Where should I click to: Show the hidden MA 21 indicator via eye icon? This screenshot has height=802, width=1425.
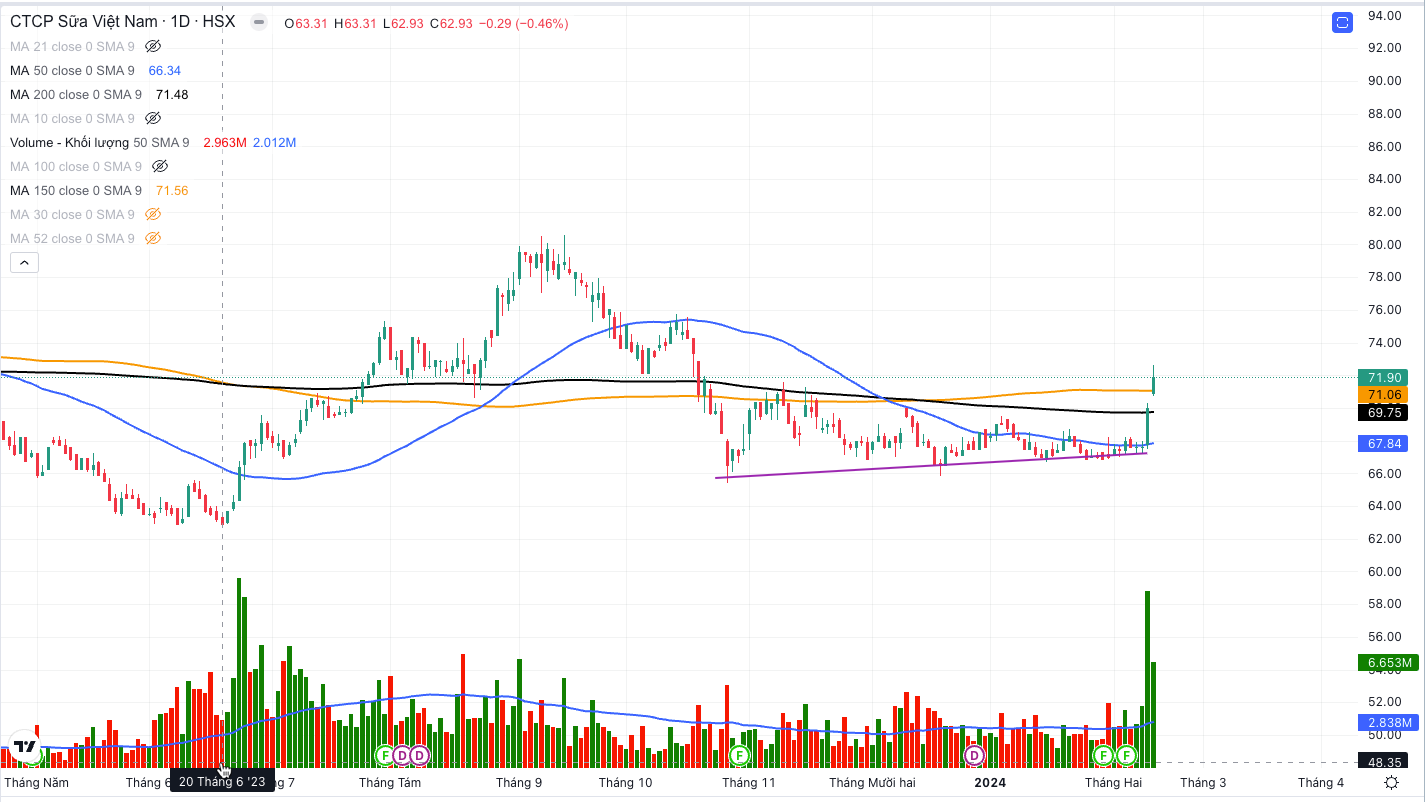pos(153,46)
